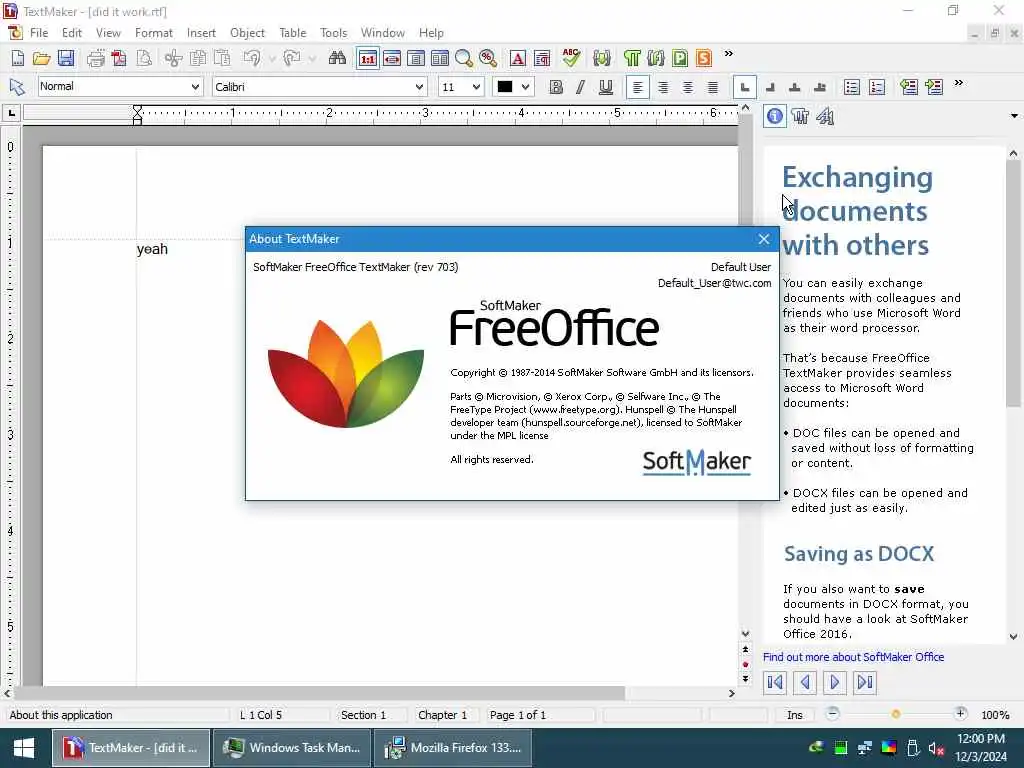
Task: Click the zoom slider handle in status bar
Action: (x=895, y=714)
